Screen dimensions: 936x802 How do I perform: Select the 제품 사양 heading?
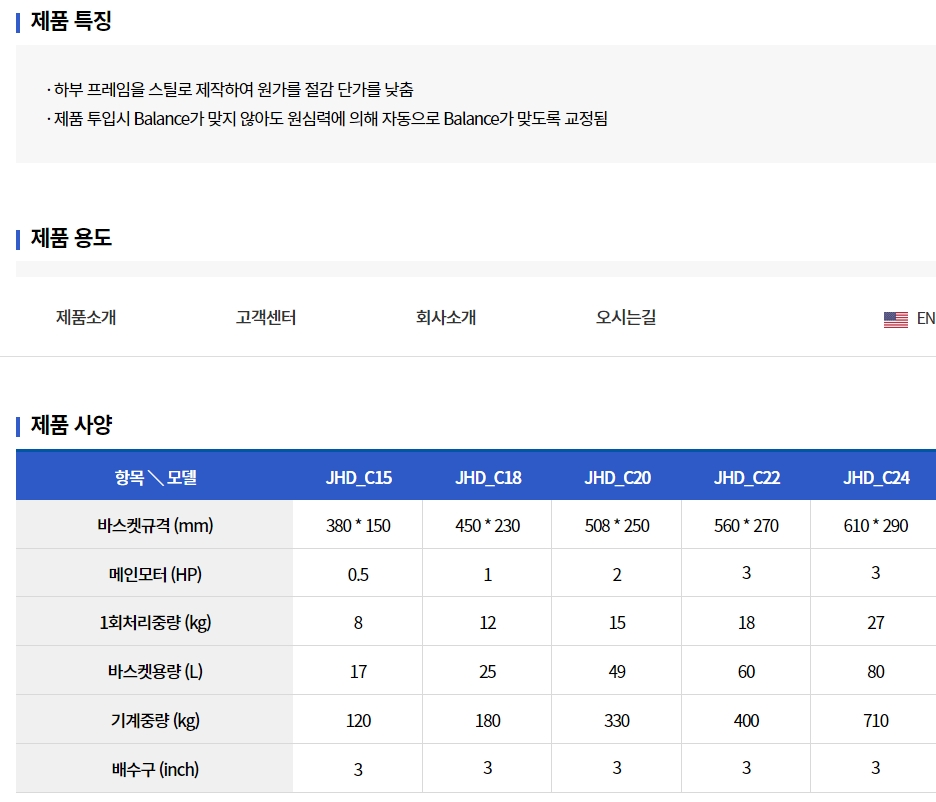(x=71, y=425)
